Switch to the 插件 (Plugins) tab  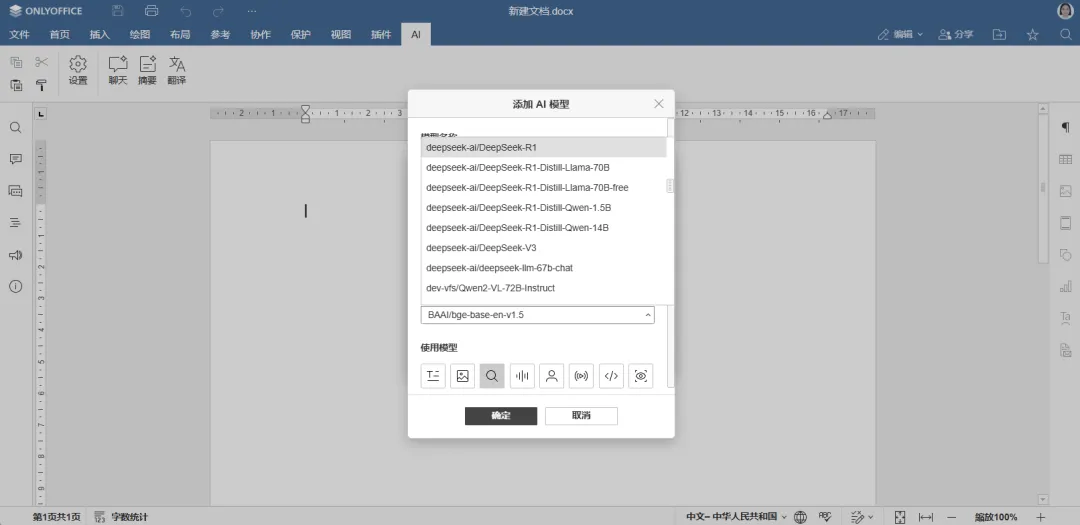[381, 34]
